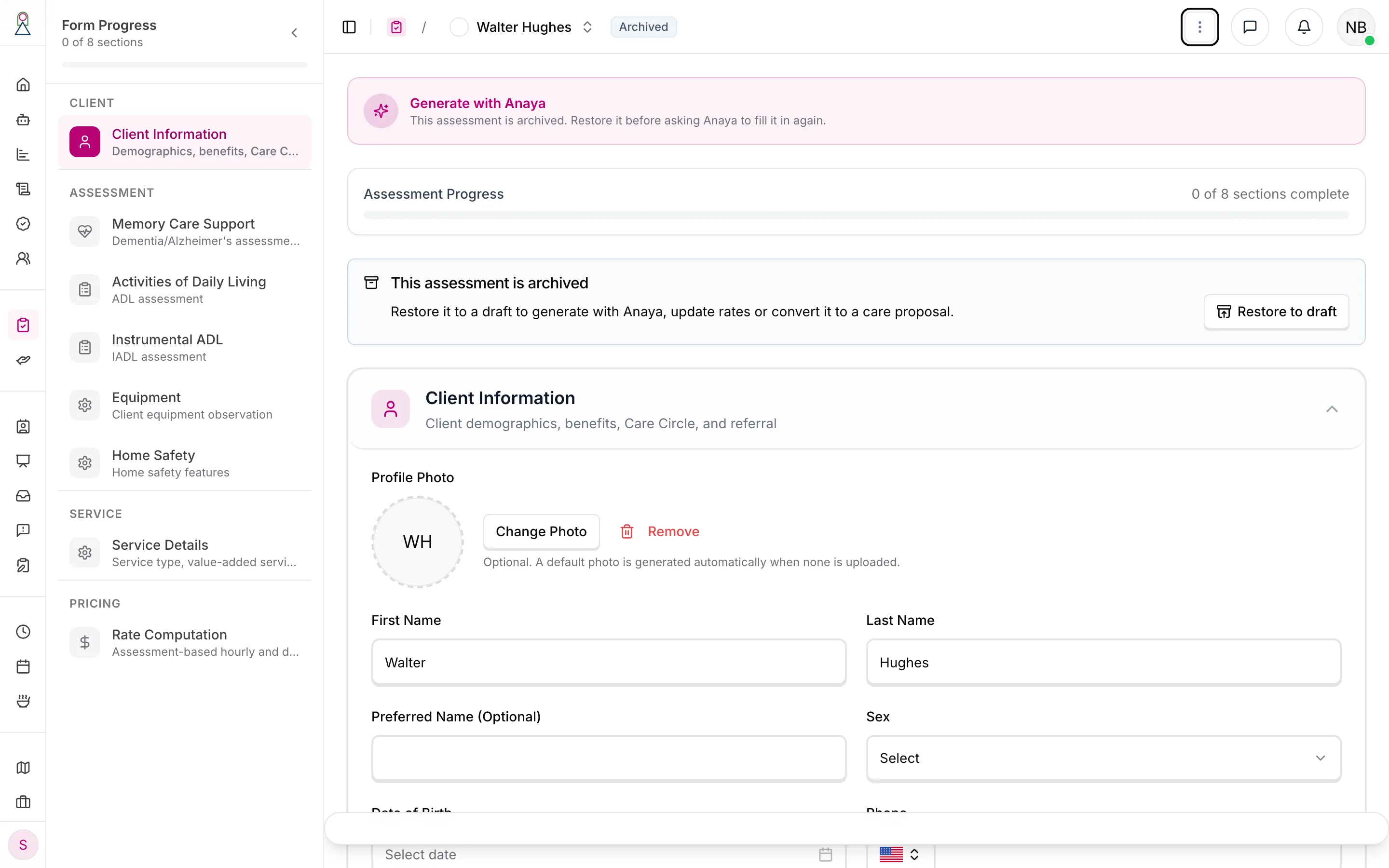1389x868 pixels.
Task: Click the First Name field
Action: click(x=608, y=663)
